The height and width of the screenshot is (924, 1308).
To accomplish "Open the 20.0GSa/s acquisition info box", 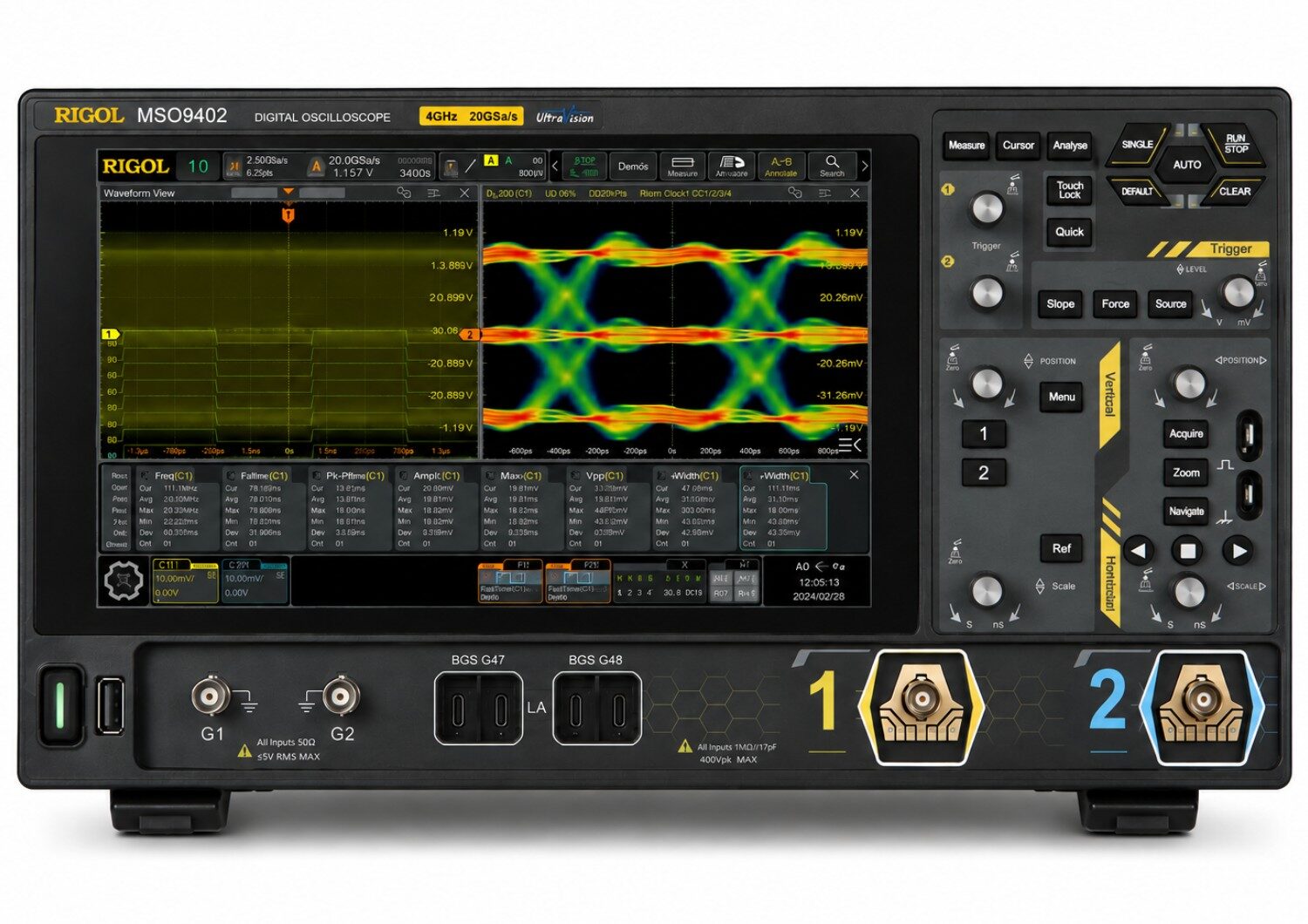I will pos(370,166).
